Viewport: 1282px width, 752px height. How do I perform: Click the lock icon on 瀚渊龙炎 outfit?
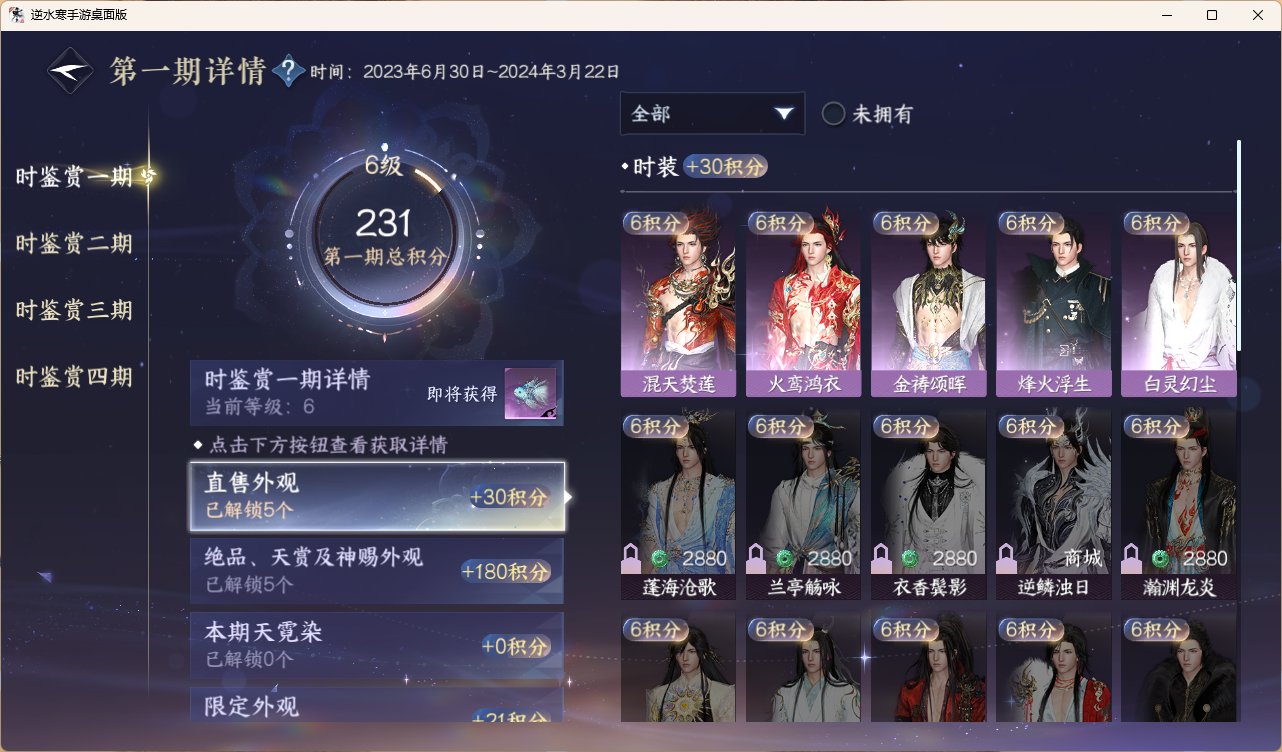[1132, 557]
